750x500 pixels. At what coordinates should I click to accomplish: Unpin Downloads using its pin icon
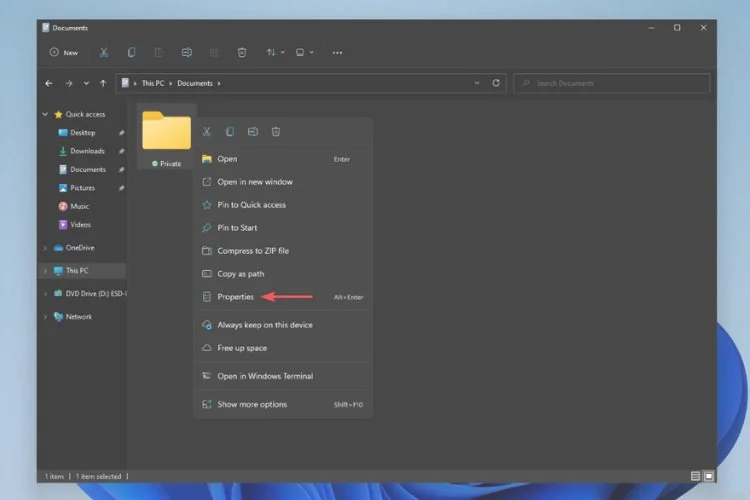(121, 151)
